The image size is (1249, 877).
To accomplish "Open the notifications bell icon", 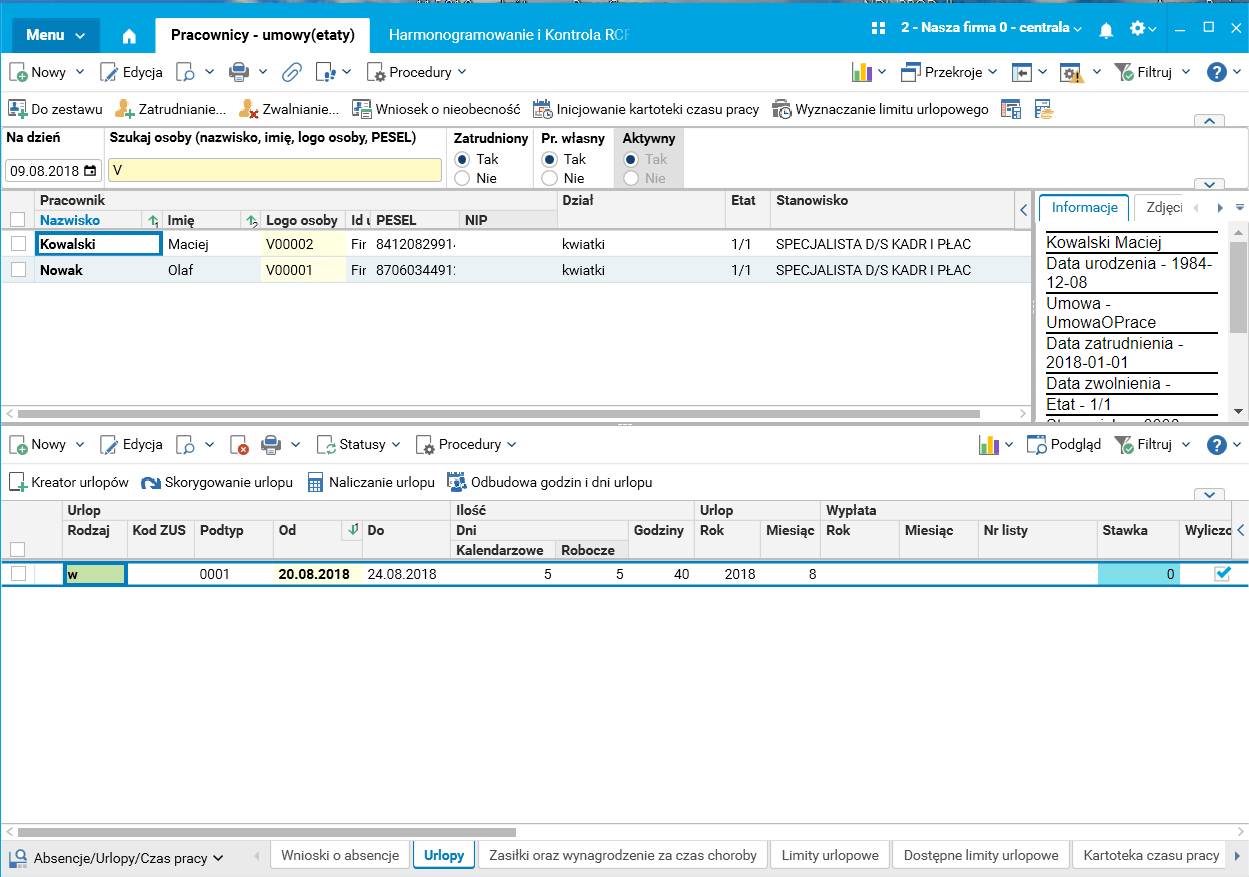I will 1106,29.
